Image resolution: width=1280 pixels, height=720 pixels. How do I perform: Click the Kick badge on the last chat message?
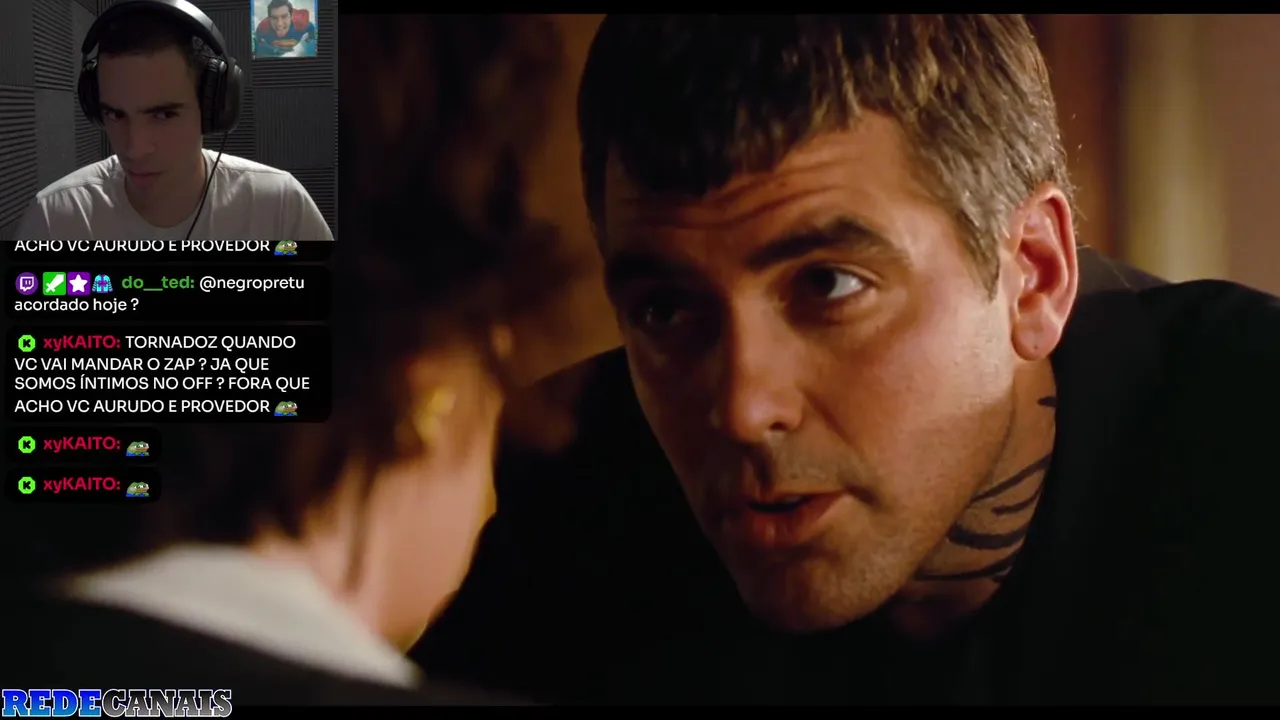click(26, 485)
